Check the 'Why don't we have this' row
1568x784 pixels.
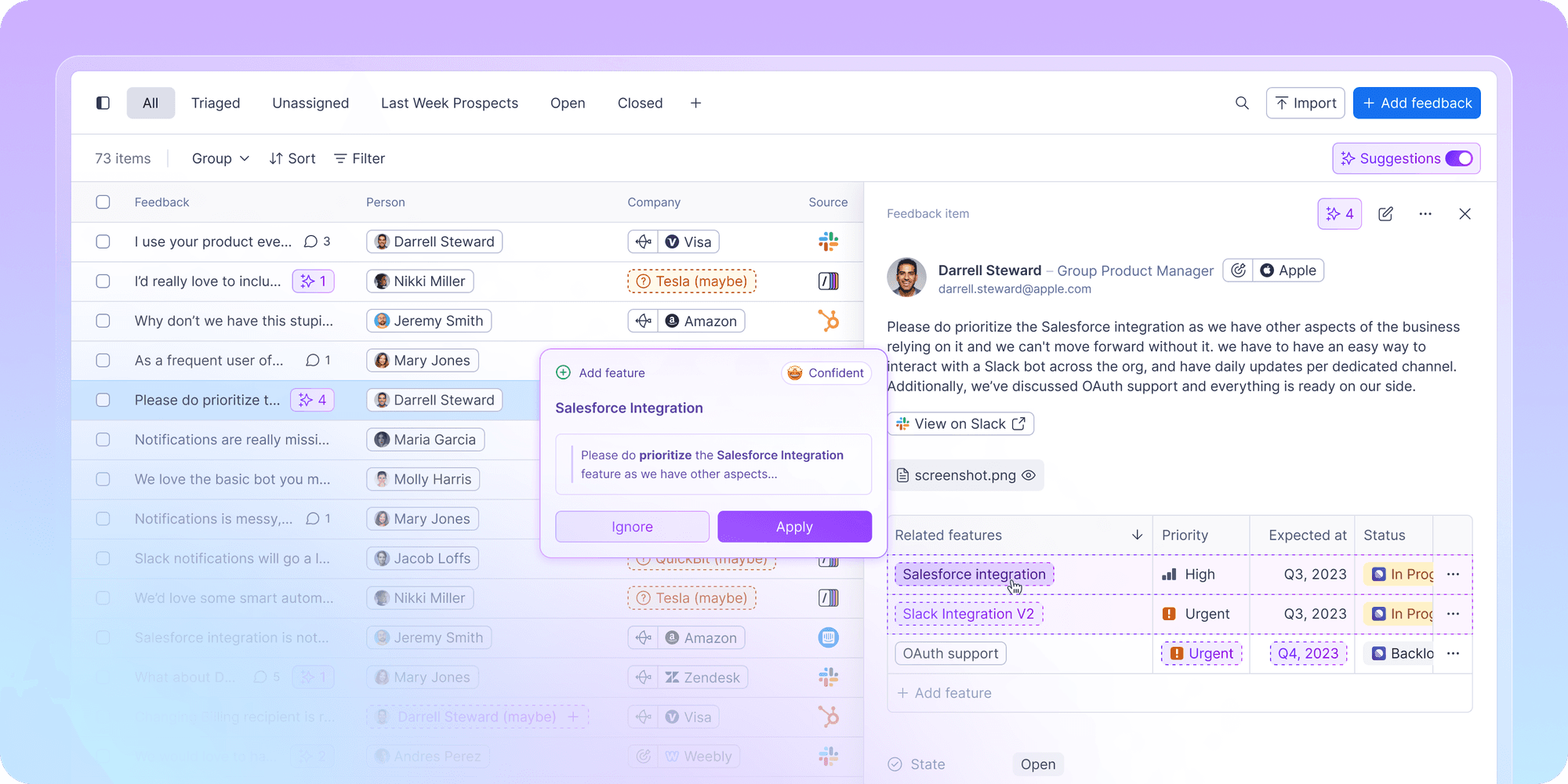coord(103,321)
